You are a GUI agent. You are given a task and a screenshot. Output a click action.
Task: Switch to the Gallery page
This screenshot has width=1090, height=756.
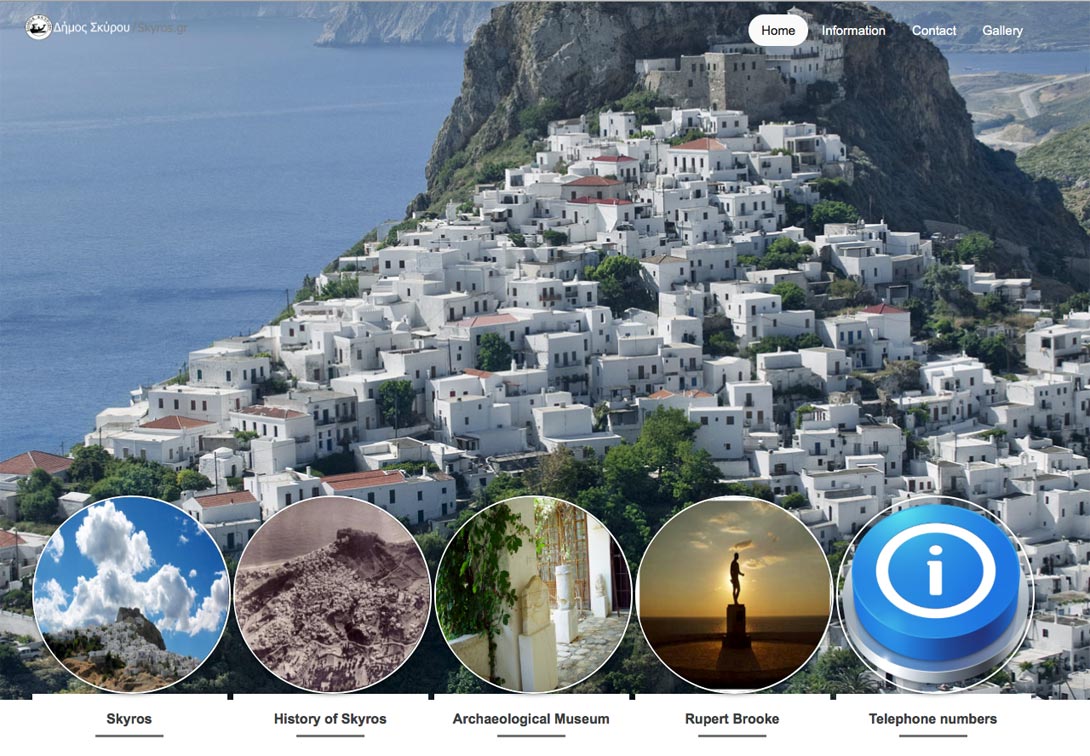tap(1002, 31)
